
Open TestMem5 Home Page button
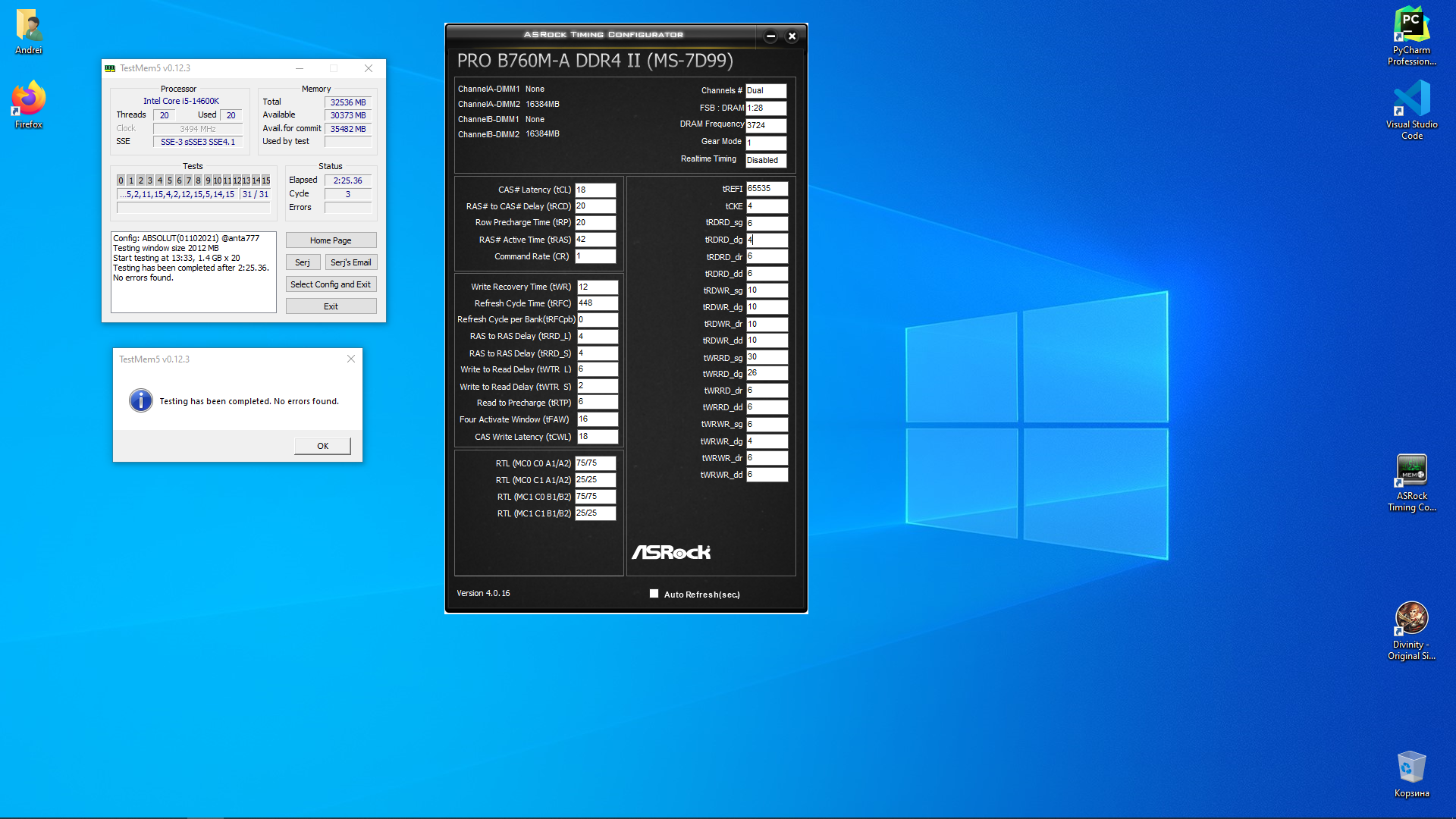click(331, 240)
